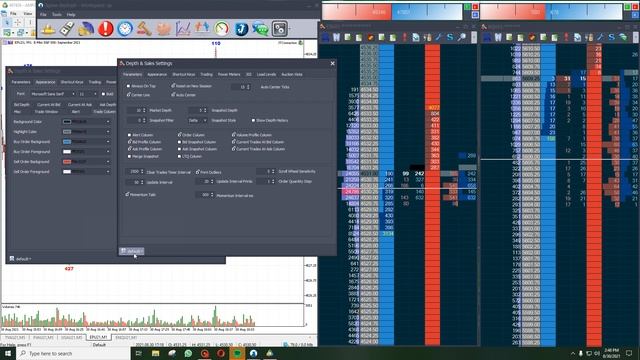Click red exclamation icon in right ladder toolbar
The height and width of the screenshot is (360, 640).
tap(566, 38)
